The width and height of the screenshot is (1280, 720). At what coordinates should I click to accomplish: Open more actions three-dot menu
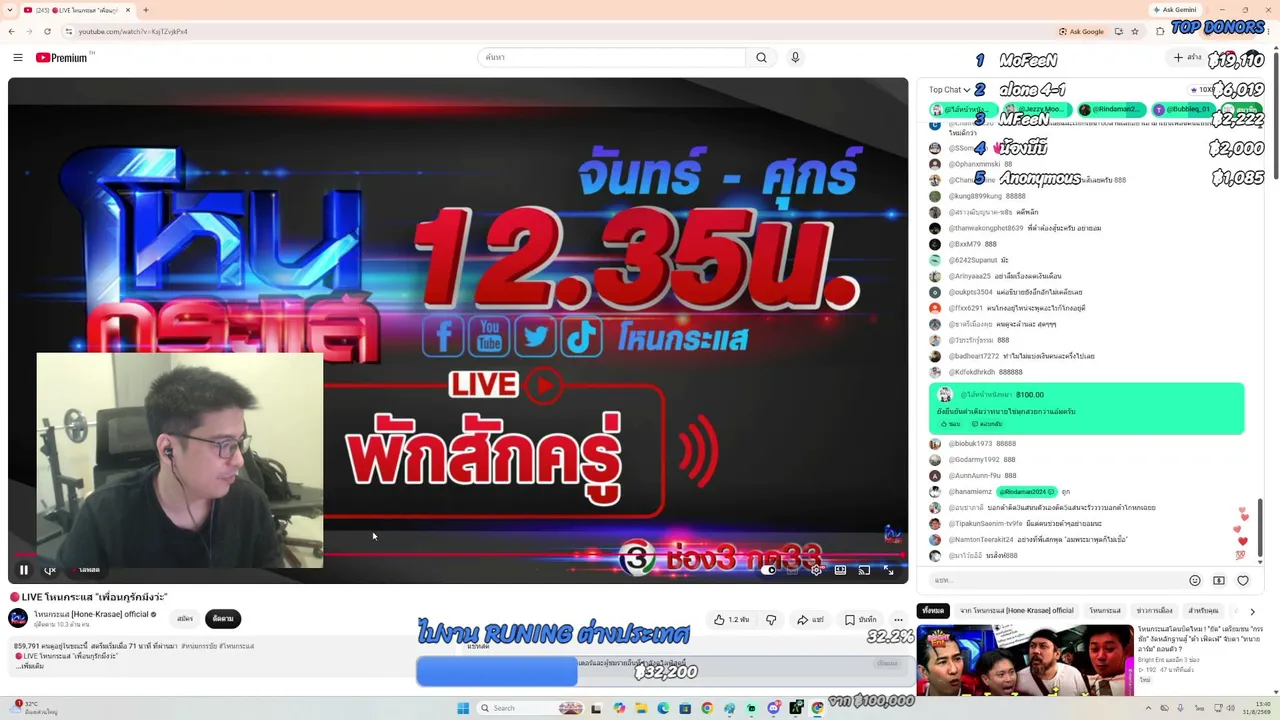(x=898, y=620)
